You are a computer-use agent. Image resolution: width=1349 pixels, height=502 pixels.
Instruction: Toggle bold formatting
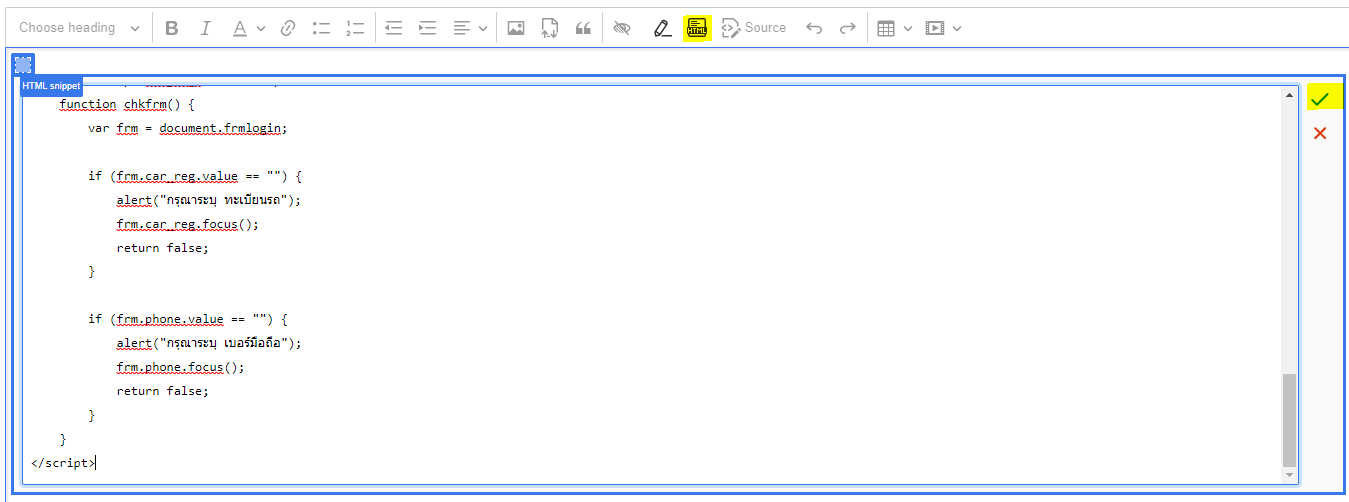tap(172, 28)
